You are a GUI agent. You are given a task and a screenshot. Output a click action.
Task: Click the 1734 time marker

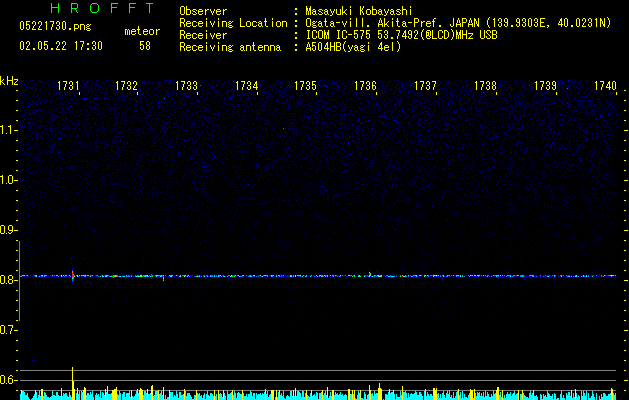pyautogui.click(x=246, y=86)
